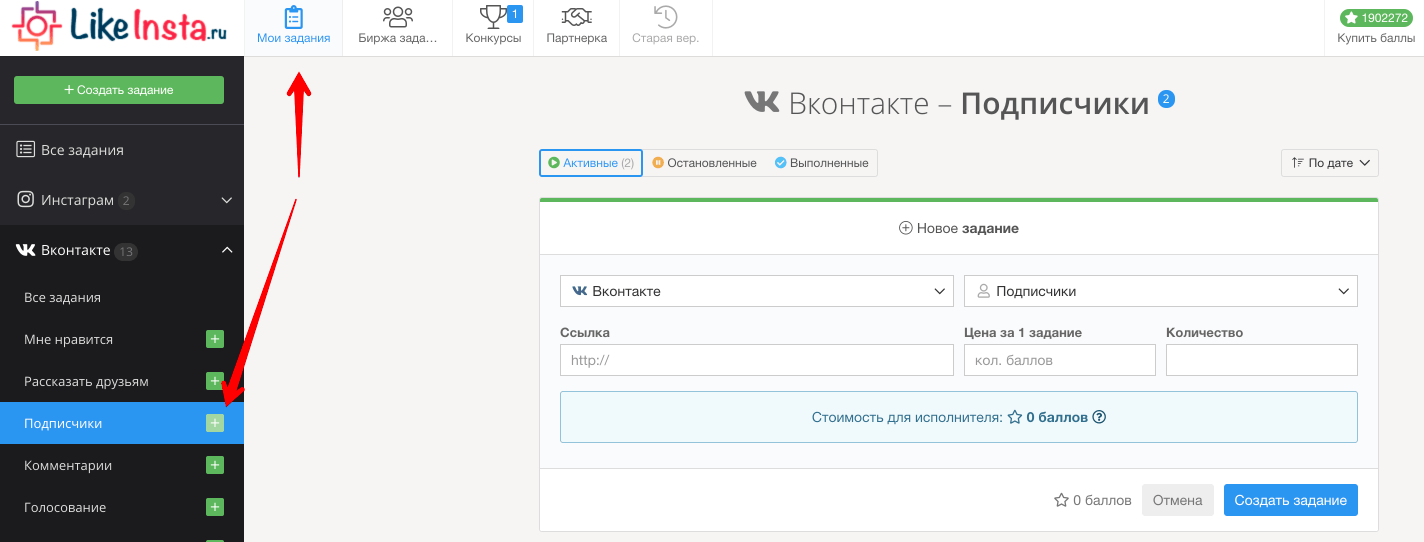
Task: Show the Выполненные tasks filter
Action: [x=821, y=163]
